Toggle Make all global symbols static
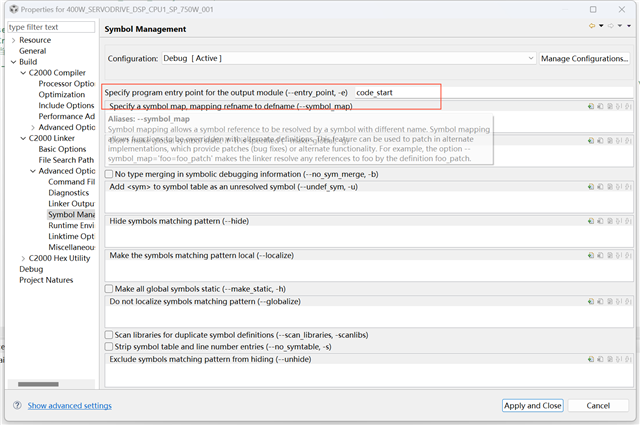 click(x=109, y=288)
